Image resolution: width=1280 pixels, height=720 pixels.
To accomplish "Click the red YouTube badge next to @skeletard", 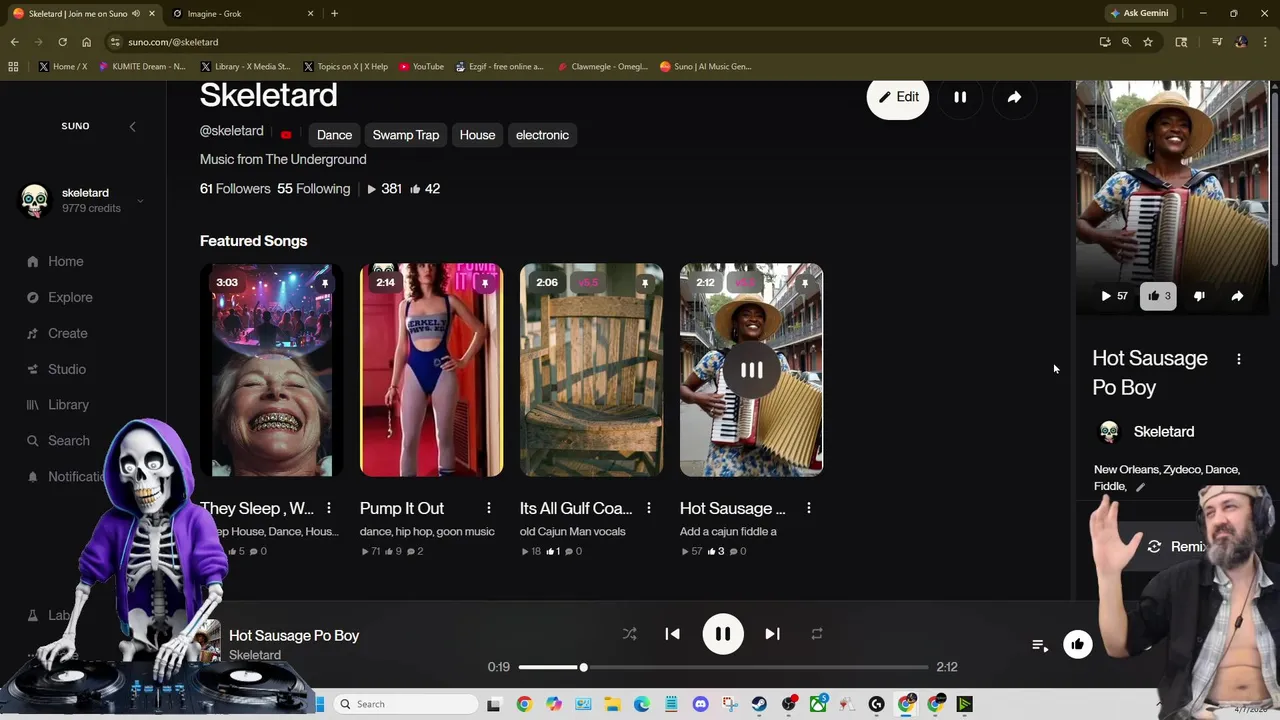I will coord(286,135).
